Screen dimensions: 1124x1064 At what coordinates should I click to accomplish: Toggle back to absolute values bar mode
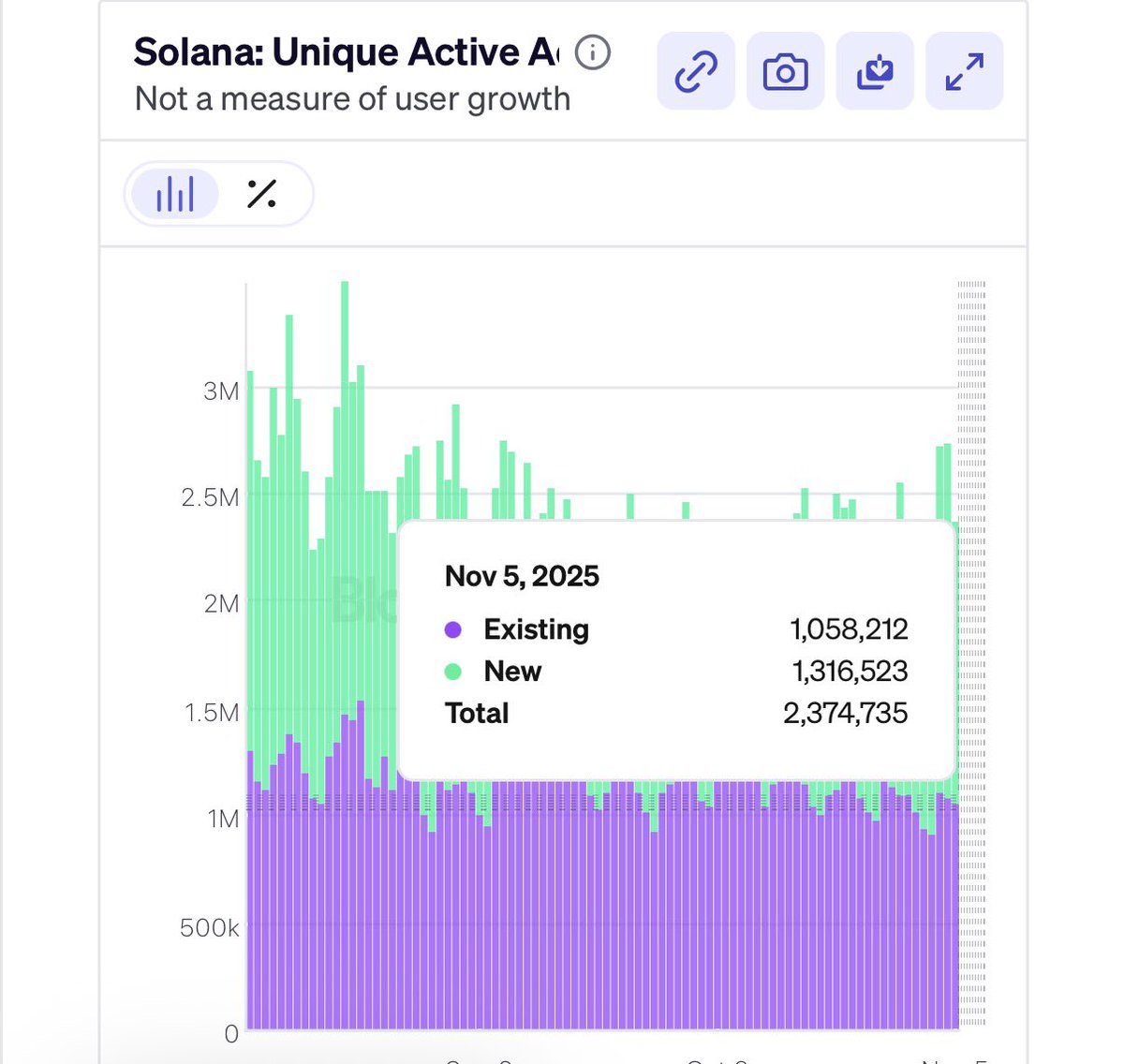click(x=174, y=194)
